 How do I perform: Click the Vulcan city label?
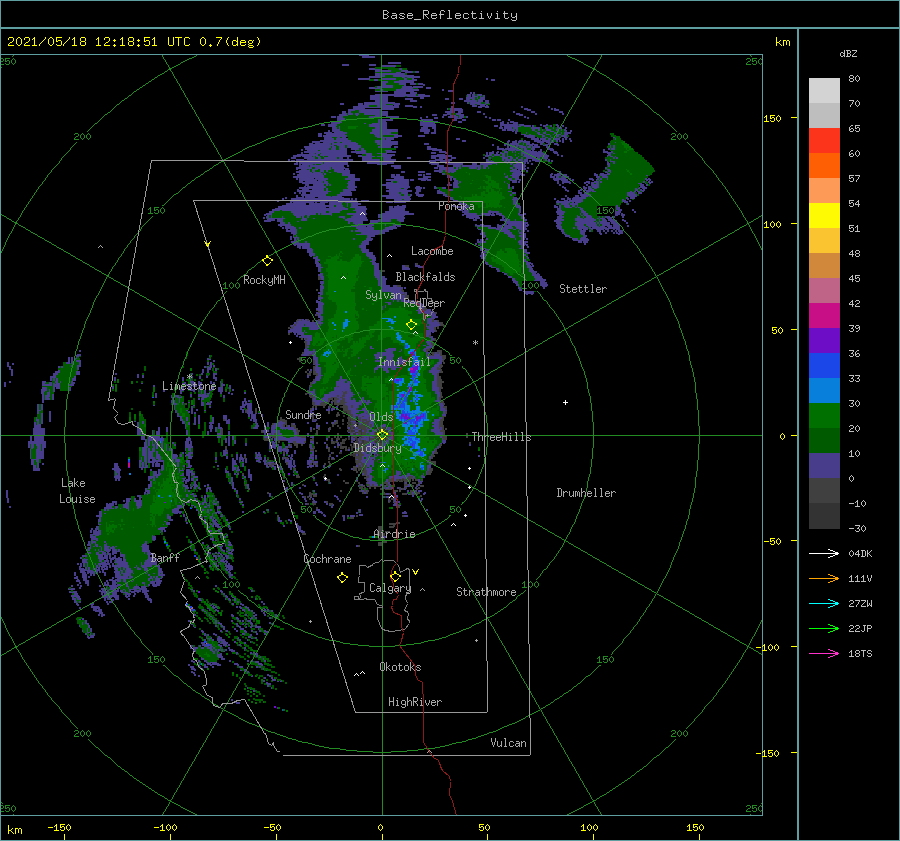[x=509, y=743]
